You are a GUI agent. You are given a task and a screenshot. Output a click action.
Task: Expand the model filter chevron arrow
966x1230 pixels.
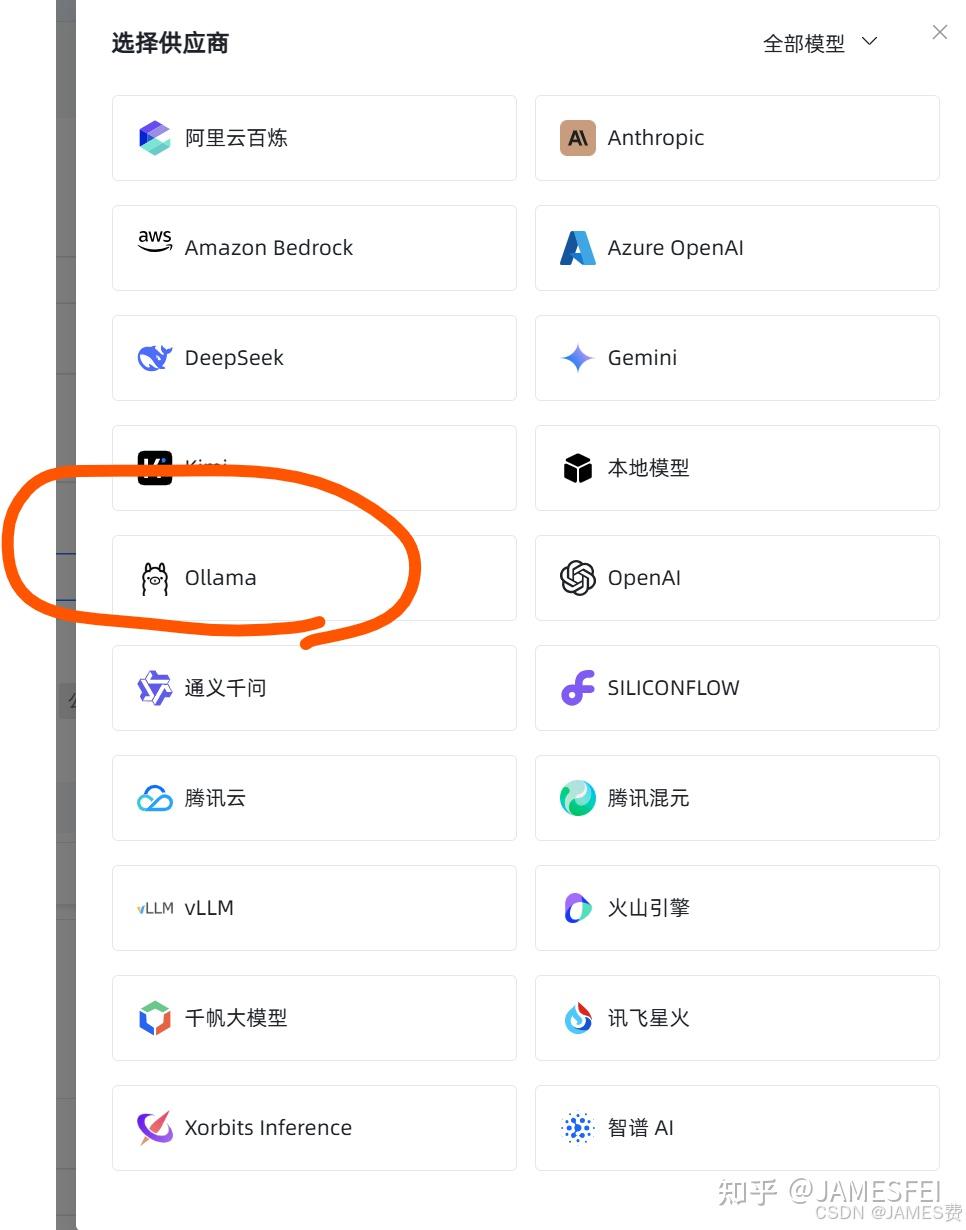tap(869, 42)
